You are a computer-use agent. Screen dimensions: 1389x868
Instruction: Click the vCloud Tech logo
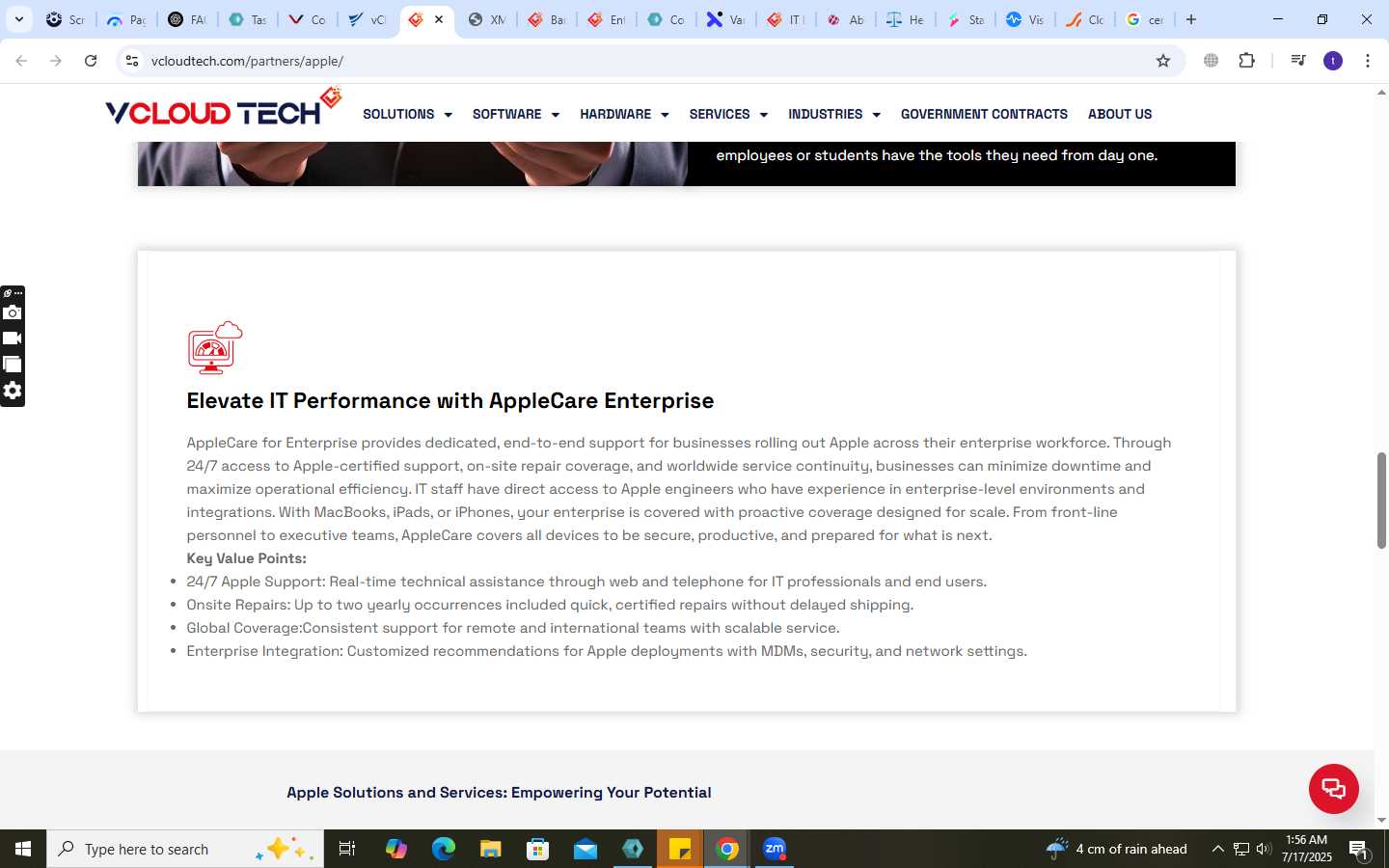(223, 108)
